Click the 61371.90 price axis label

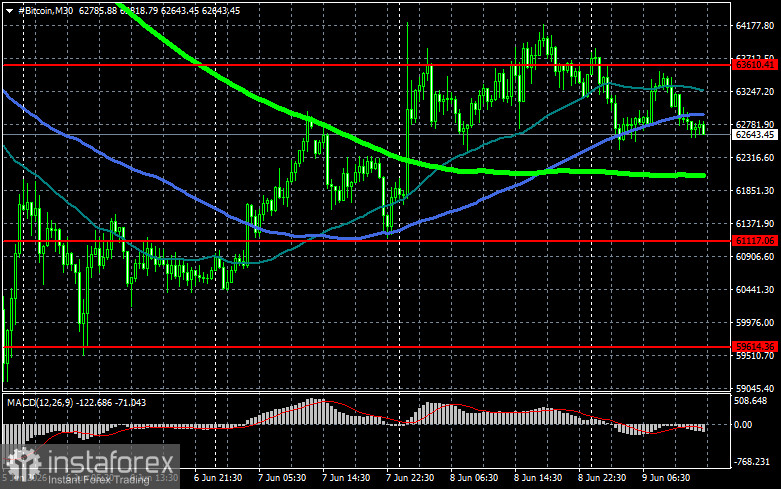click(x=755, y=224)
